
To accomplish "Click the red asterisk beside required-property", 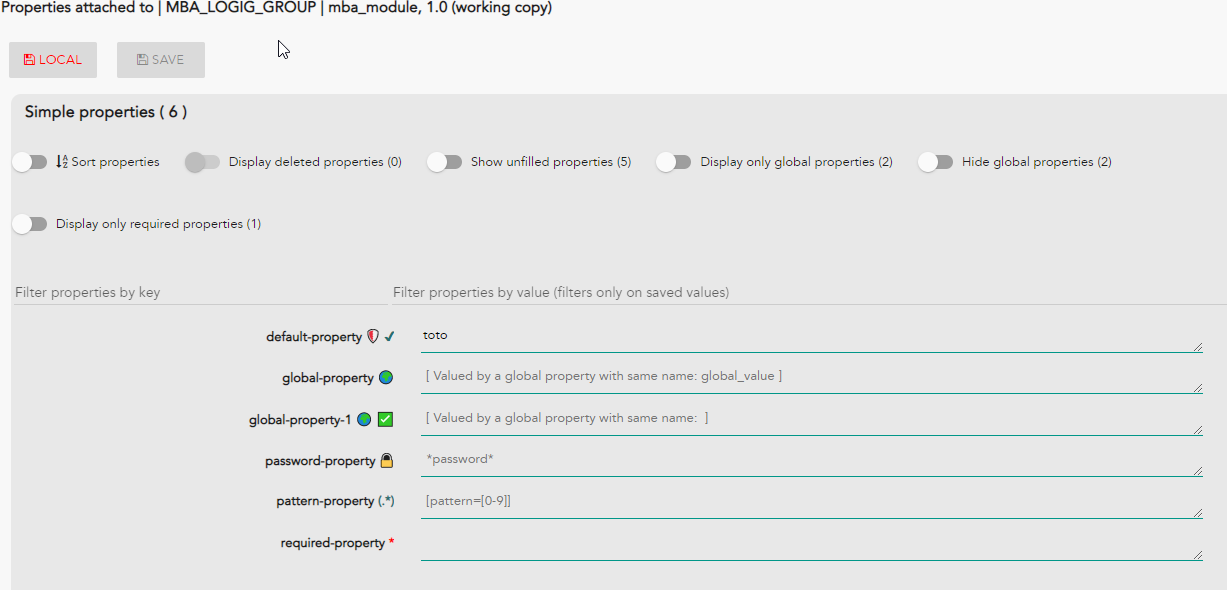I will tap(391, 542).
